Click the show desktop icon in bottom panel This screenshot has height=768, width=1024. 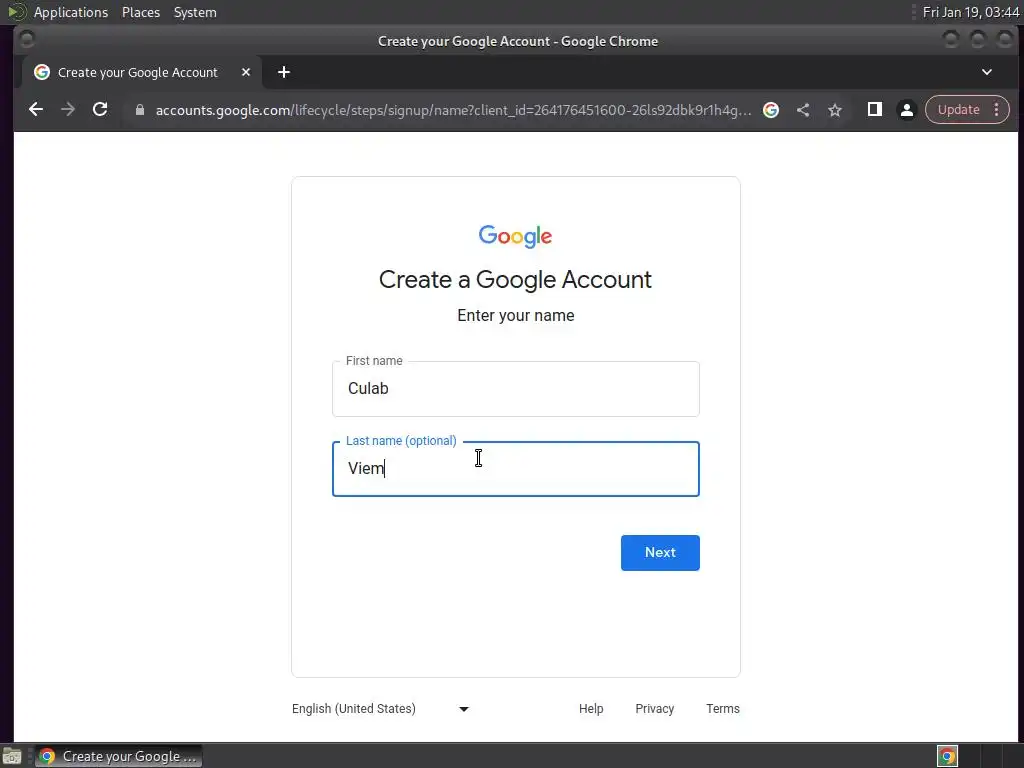coord(12,756)
